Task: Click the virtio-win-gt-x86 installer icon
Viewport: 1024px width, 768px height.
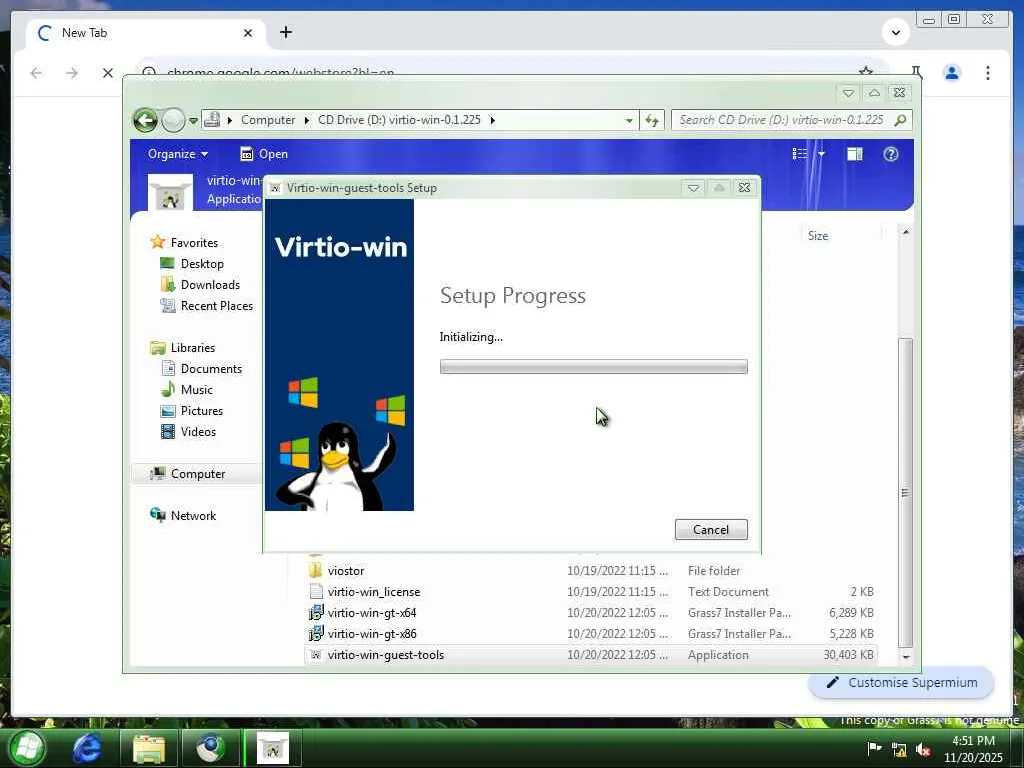Action: [315, 633]
